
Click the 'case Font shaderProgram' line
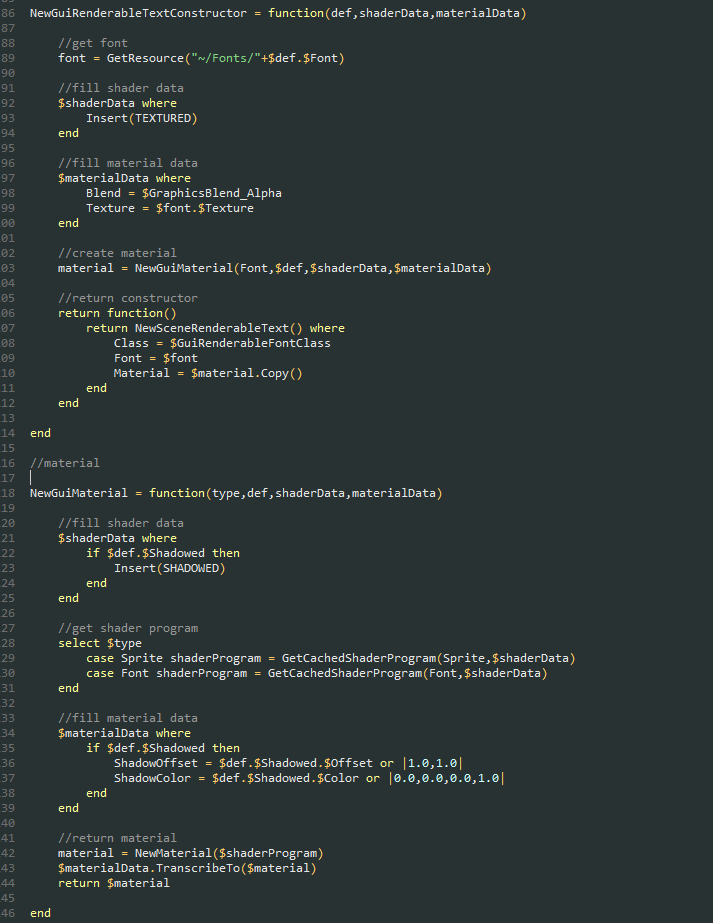pos(317,673)
